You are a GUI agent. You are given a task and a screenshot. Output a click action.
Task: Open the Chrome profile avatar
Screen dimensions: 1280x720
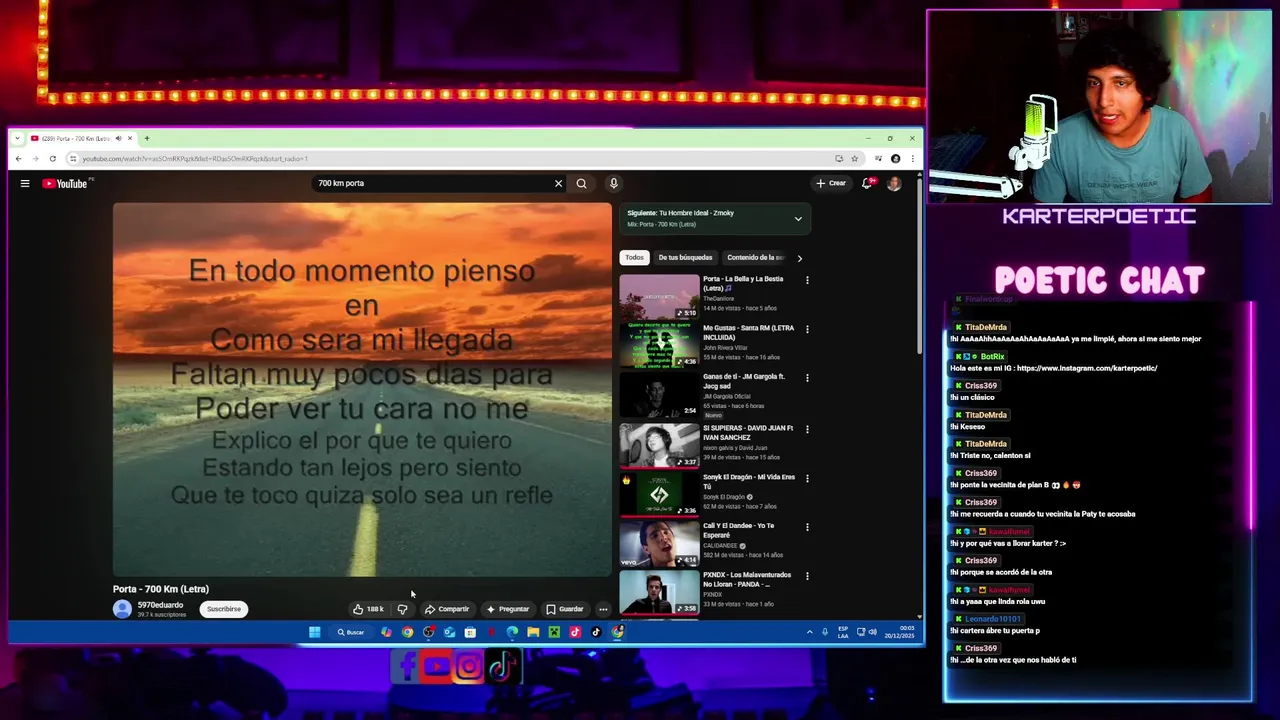[x=895, y=159]
